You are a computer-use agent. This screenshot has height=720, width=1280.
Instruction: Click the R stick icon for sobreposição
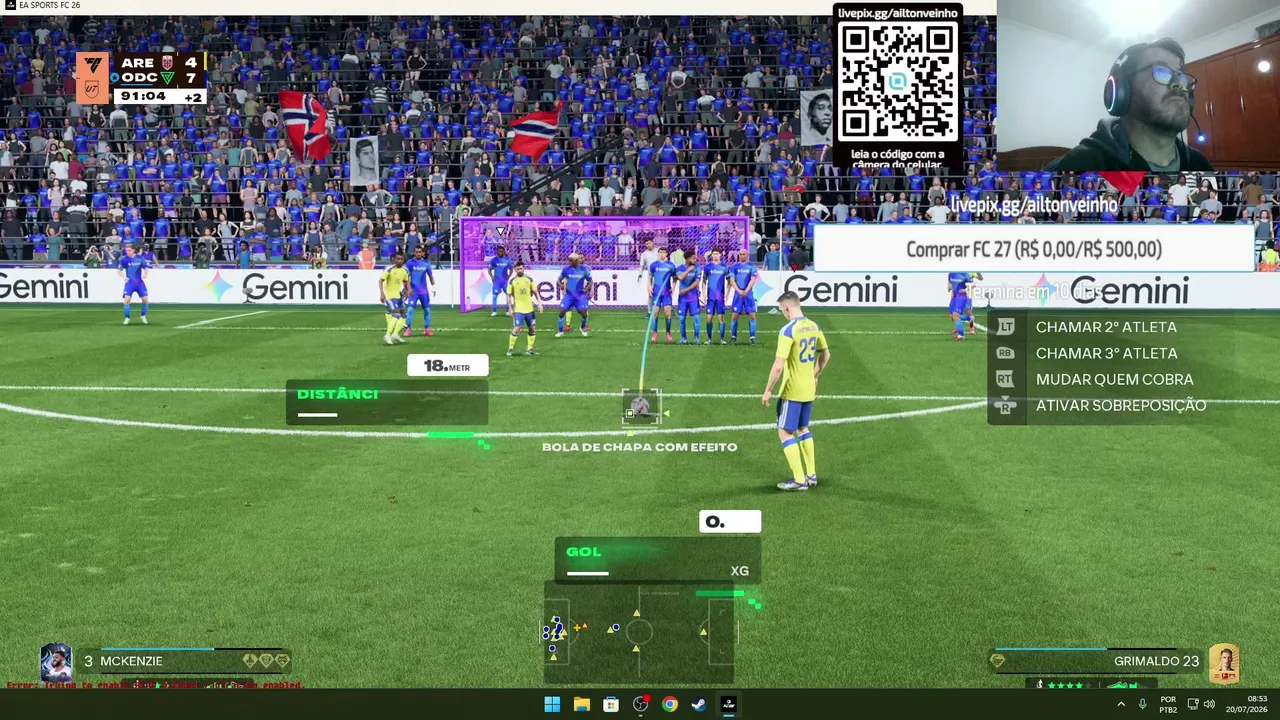click(x=1006, y=405)
